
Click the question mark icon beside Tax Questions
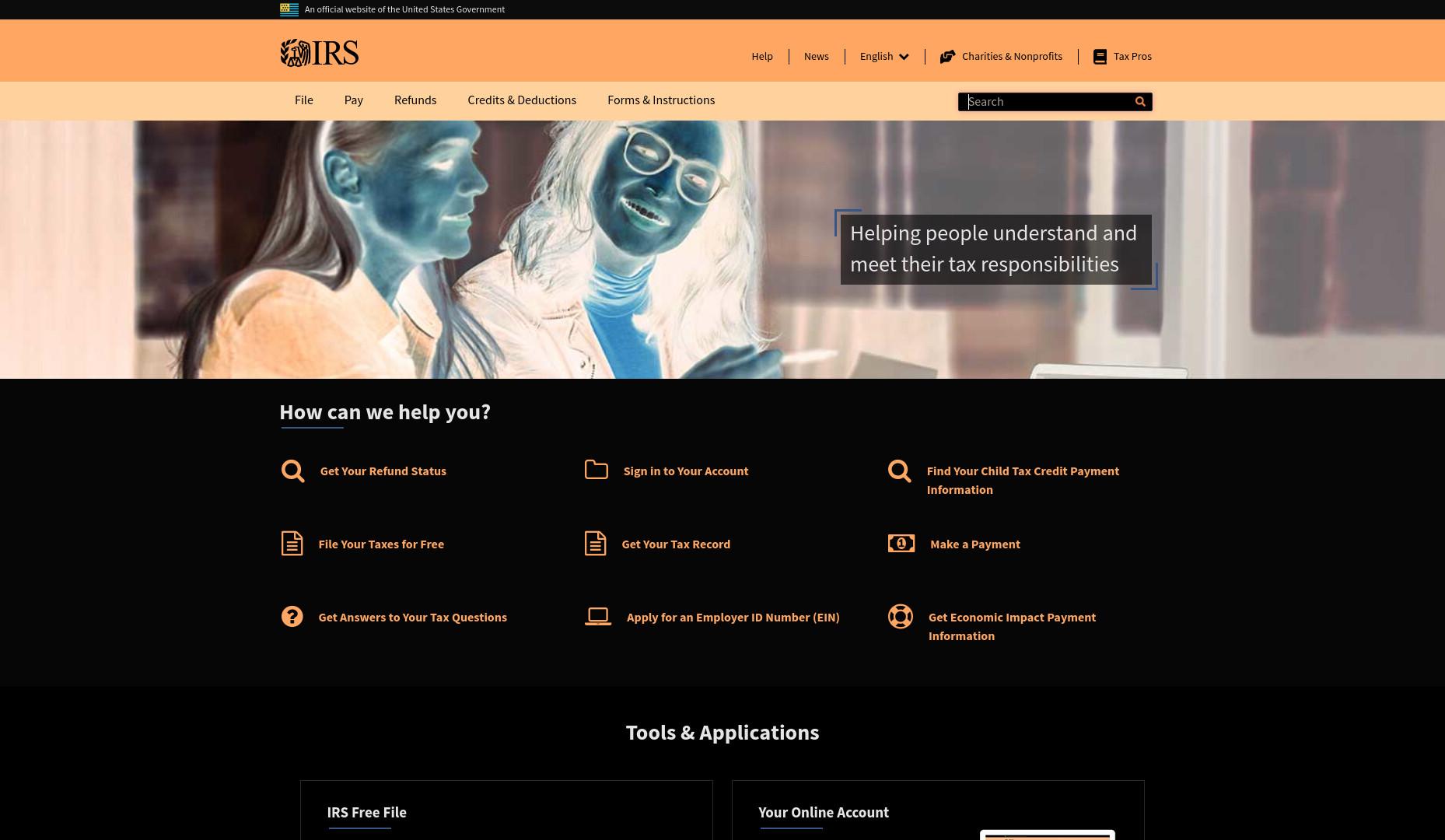coord(292,616)
